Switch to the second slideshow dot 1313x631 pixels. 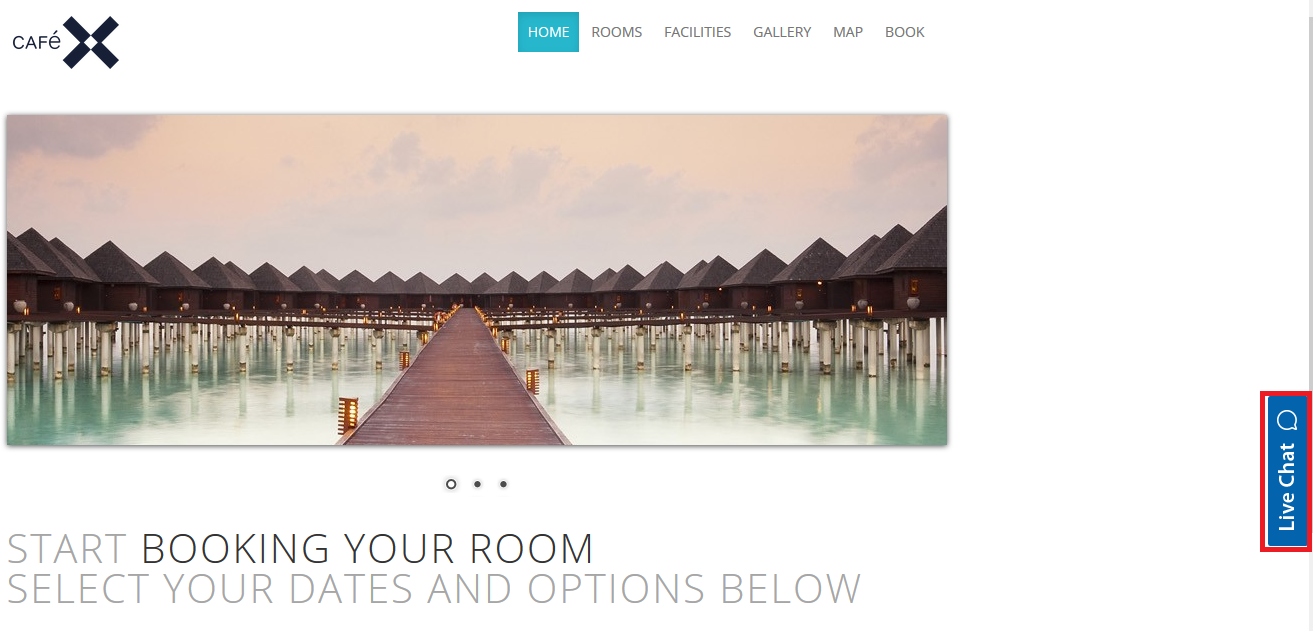477,484
